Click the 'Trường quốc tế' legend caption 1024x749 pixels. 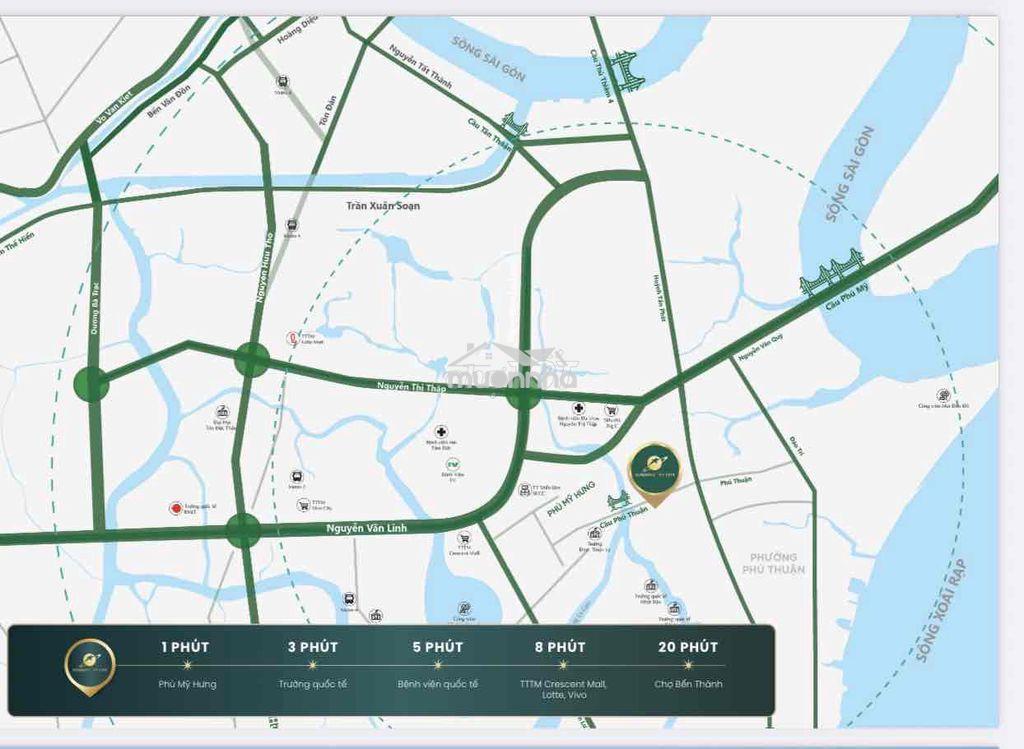click(313, 684)
